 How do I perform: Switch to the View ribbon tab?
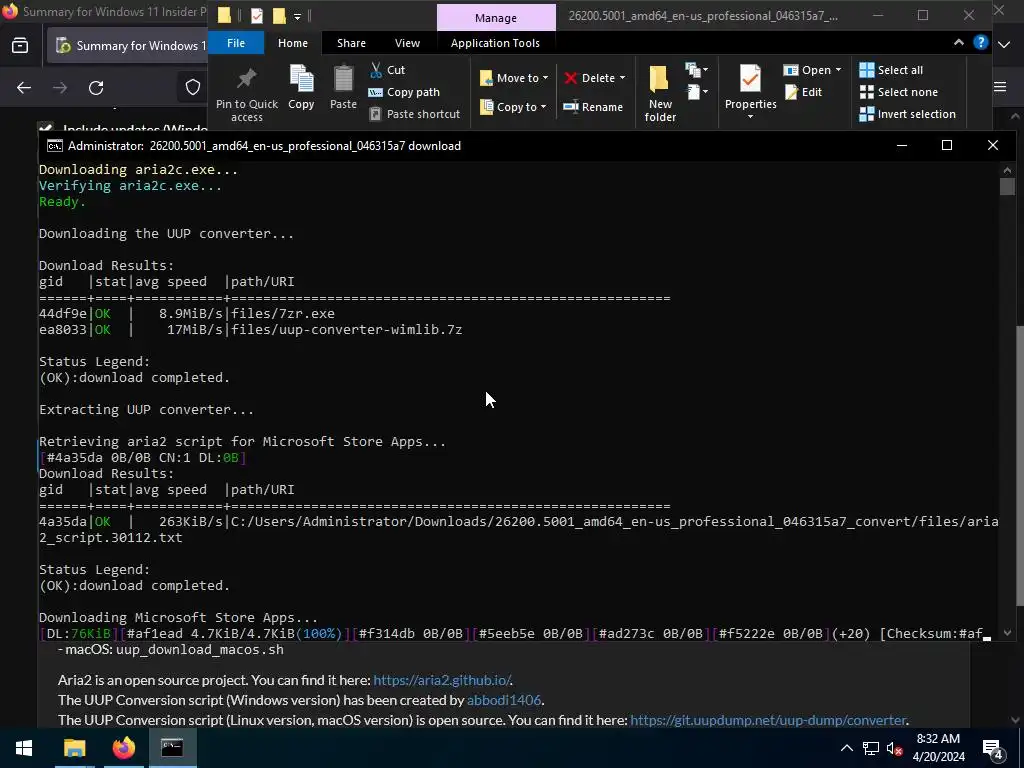pyautogui.click(x=408, y=43)
